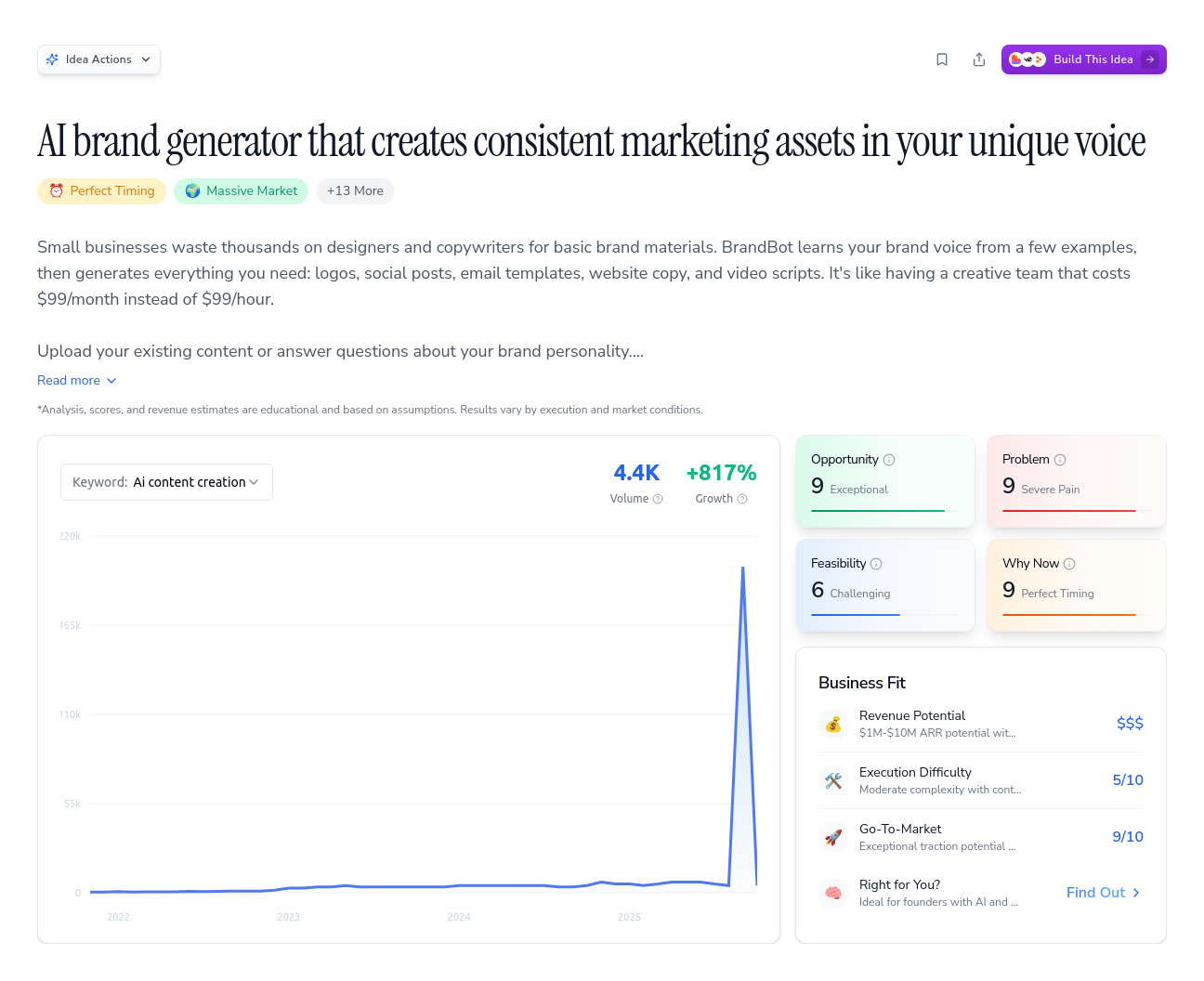Click the Growth info icon on the chart
The width and height of the screenshot is (1204, 981).
[741, 499]
